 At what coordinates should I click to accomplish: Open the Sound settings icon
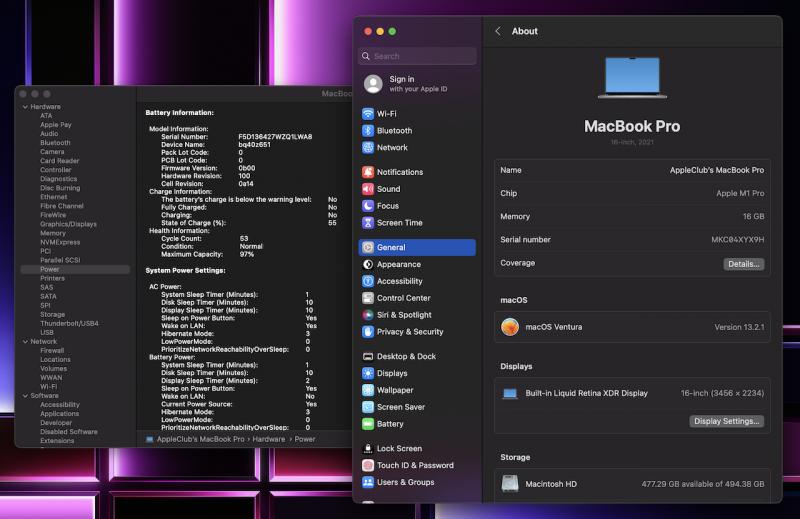point(368,189)
